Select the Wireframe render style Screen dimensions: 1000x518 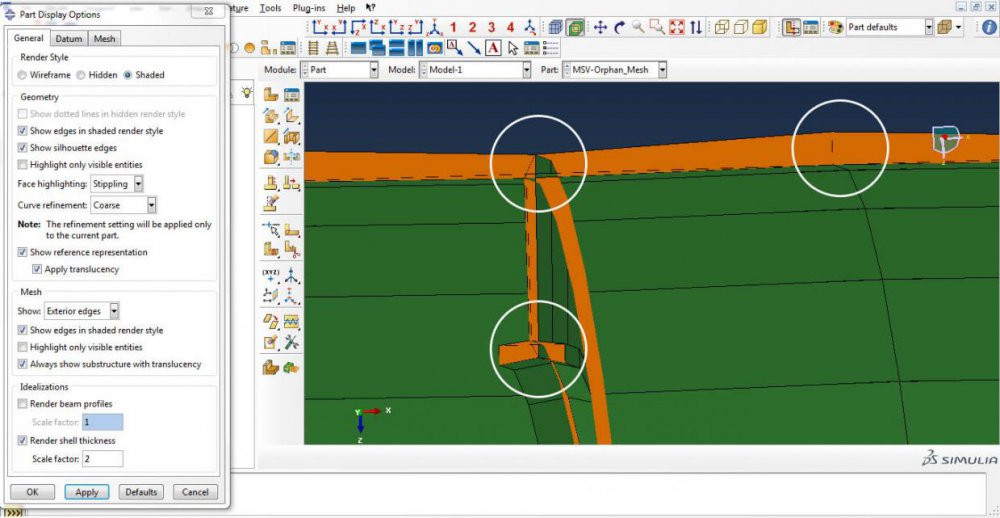(x=24, y=75)
